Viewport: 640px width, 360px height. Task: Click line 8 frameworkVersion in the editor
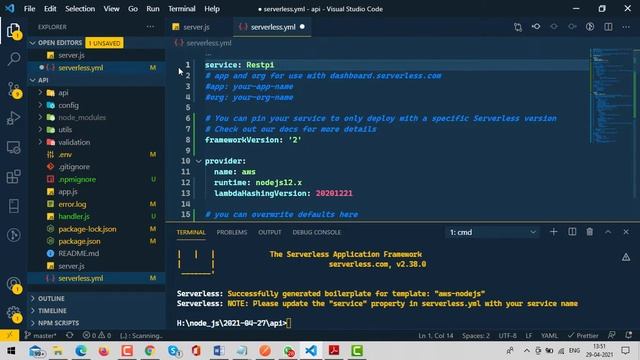click(x=253, y=140)
